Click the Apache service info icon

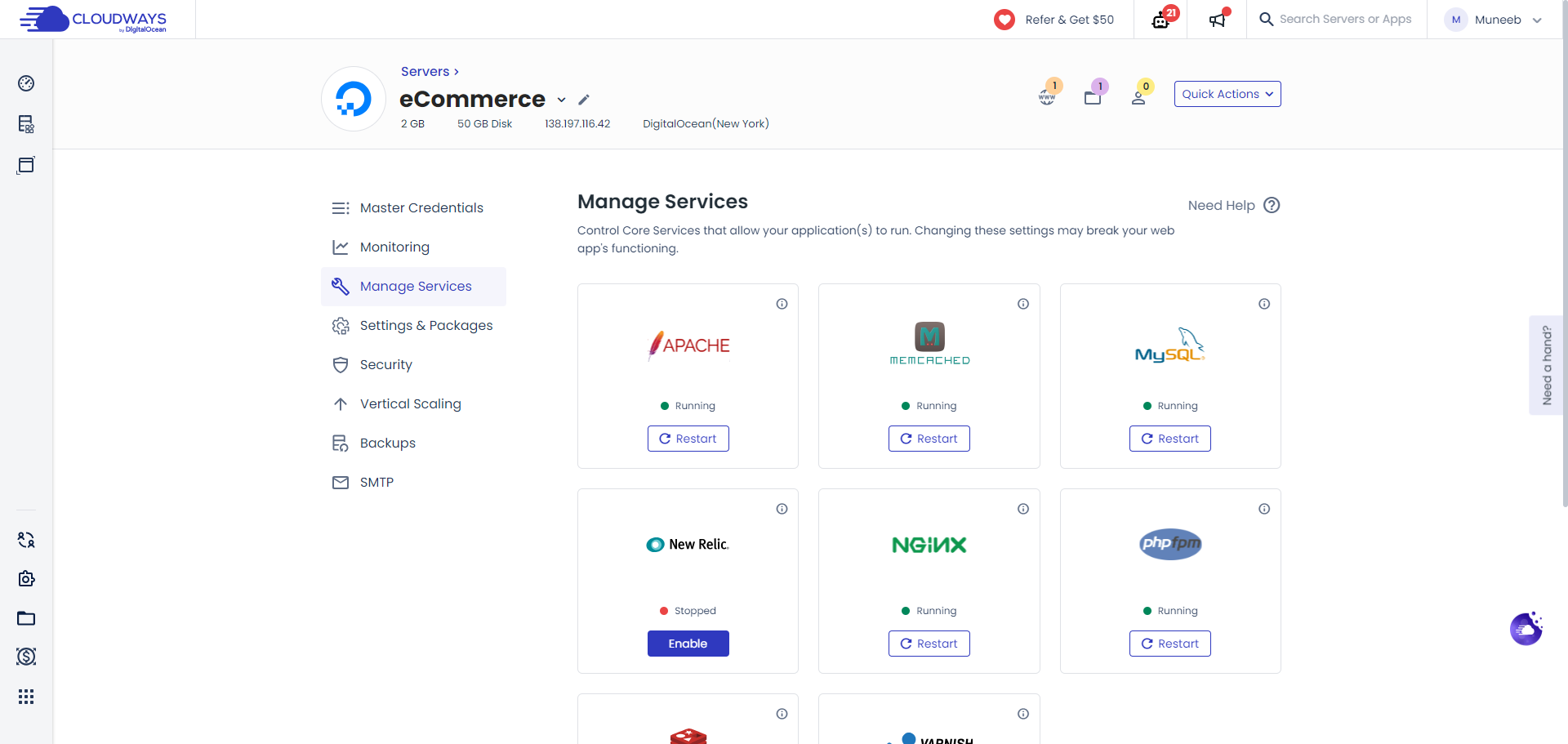point(782,303)
